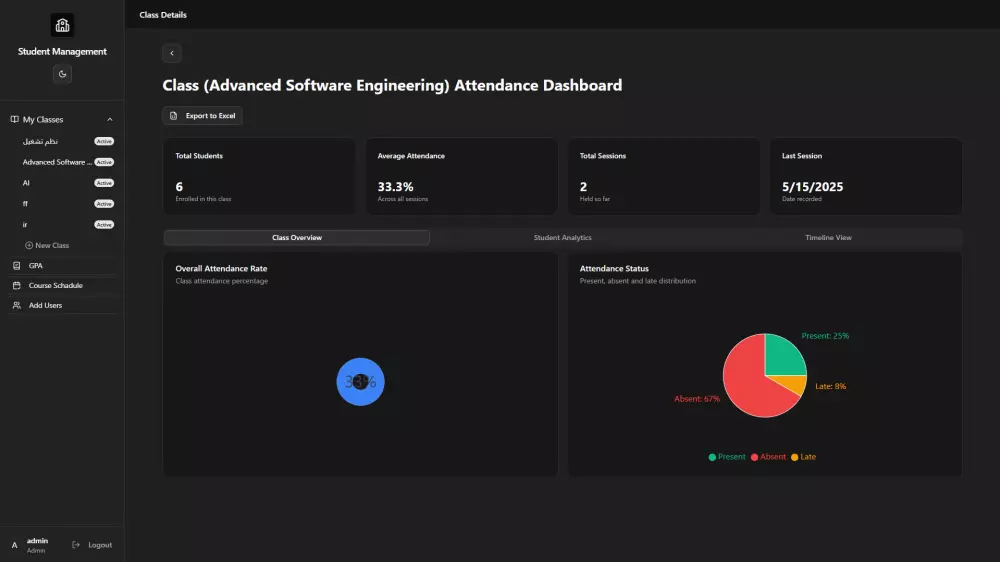This screenshot has width=1000, height=562.
Task: Click Active badge next to نظم تشغيل
Action: coord(104,141)
